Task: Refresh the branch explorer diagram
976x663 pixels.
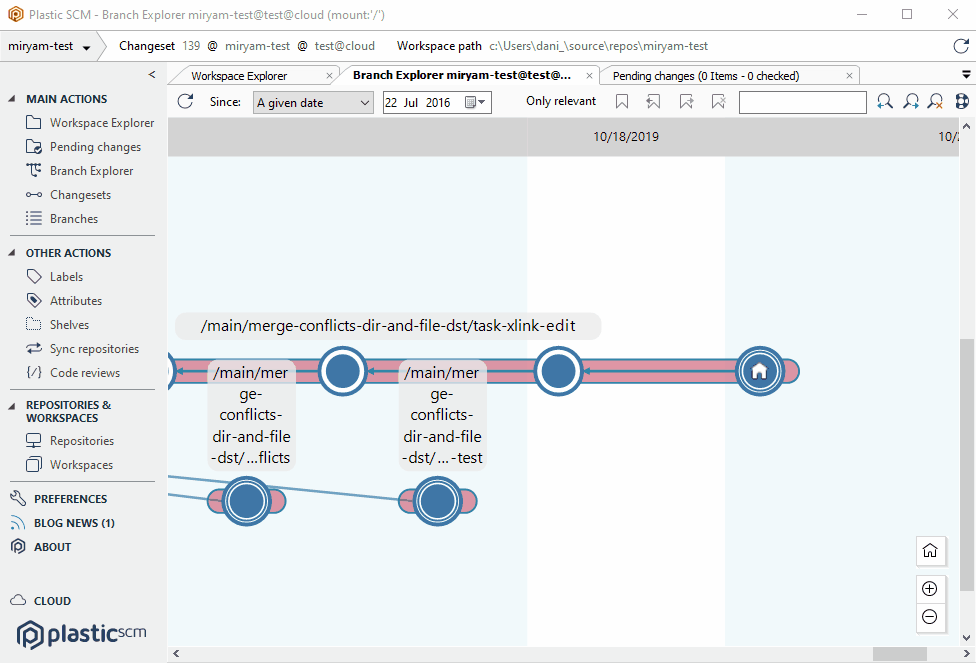Action: click(x=185, y=101)
